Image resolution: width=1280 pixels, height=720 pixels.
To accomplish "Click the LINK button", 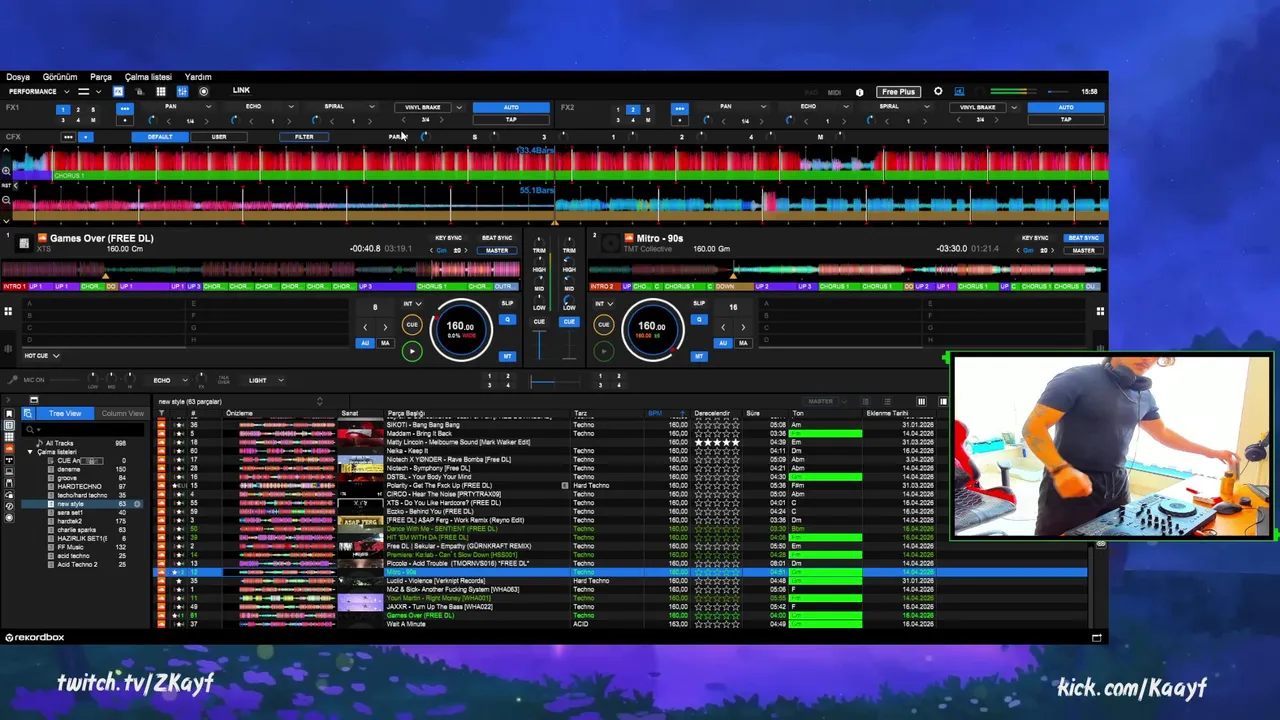I will (241, 91).
